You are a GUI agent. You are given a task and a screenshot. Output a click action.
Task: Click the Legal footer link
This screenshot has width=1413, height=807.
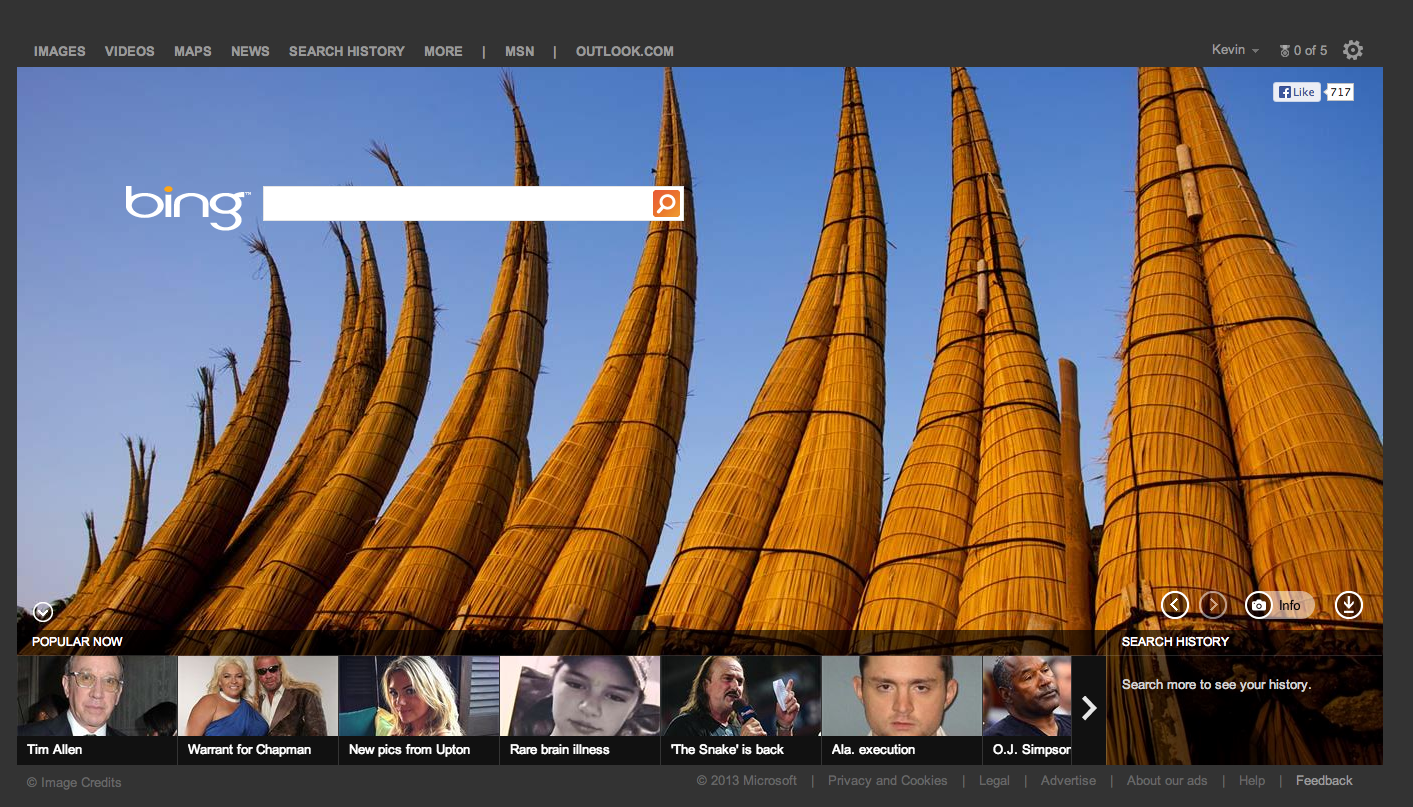[994, 780]
